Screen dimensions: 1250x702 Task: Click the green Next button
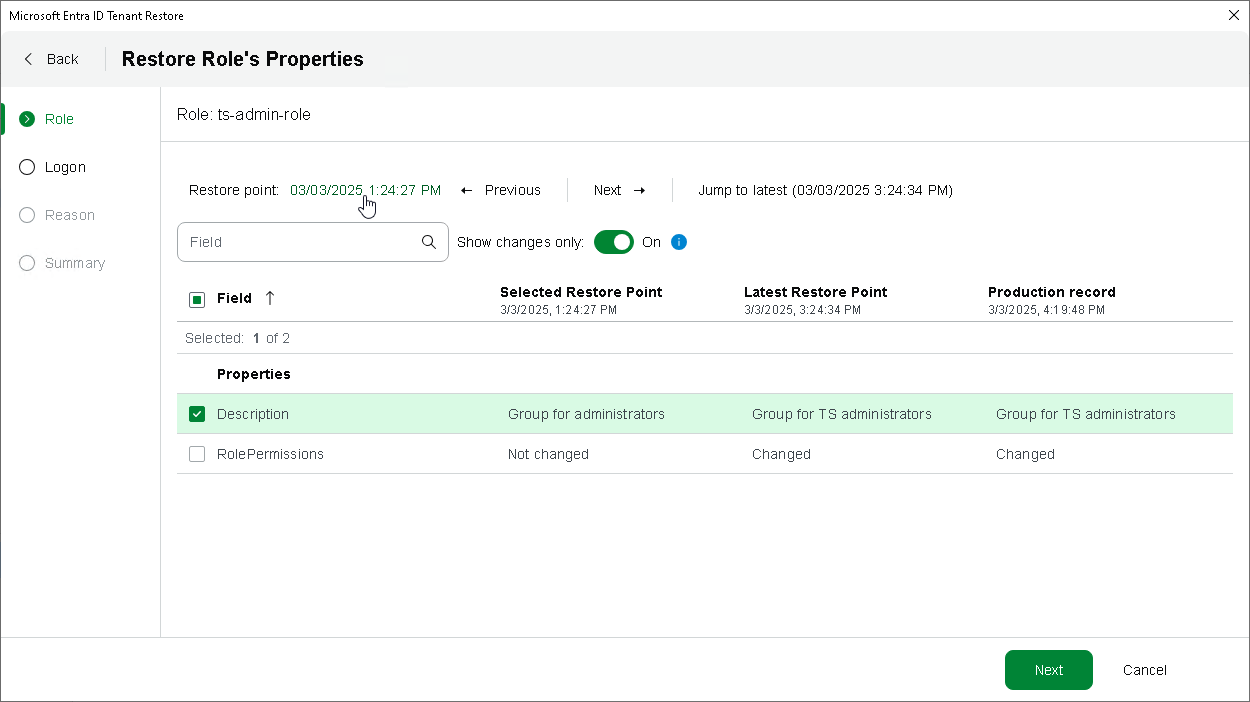click(1048, 670)
